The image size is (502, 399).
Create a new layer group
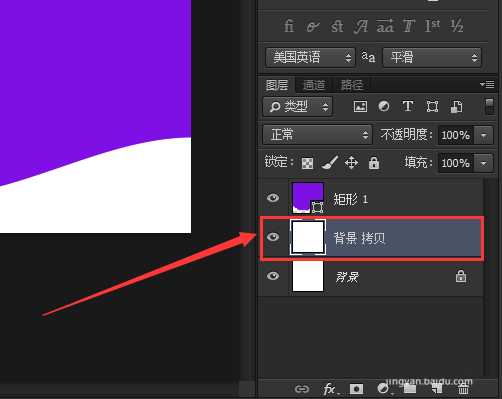tap(410, 389)
